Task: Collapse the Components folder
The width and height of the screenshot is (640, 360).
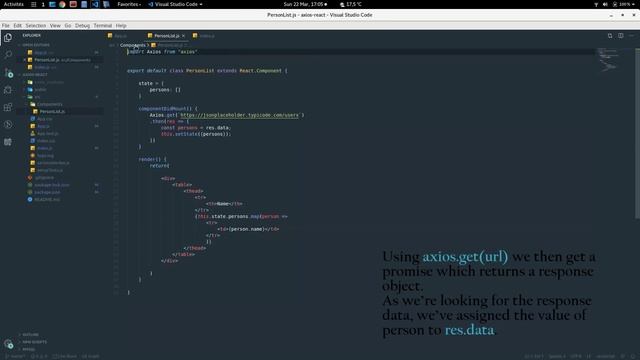Action: 46,104
